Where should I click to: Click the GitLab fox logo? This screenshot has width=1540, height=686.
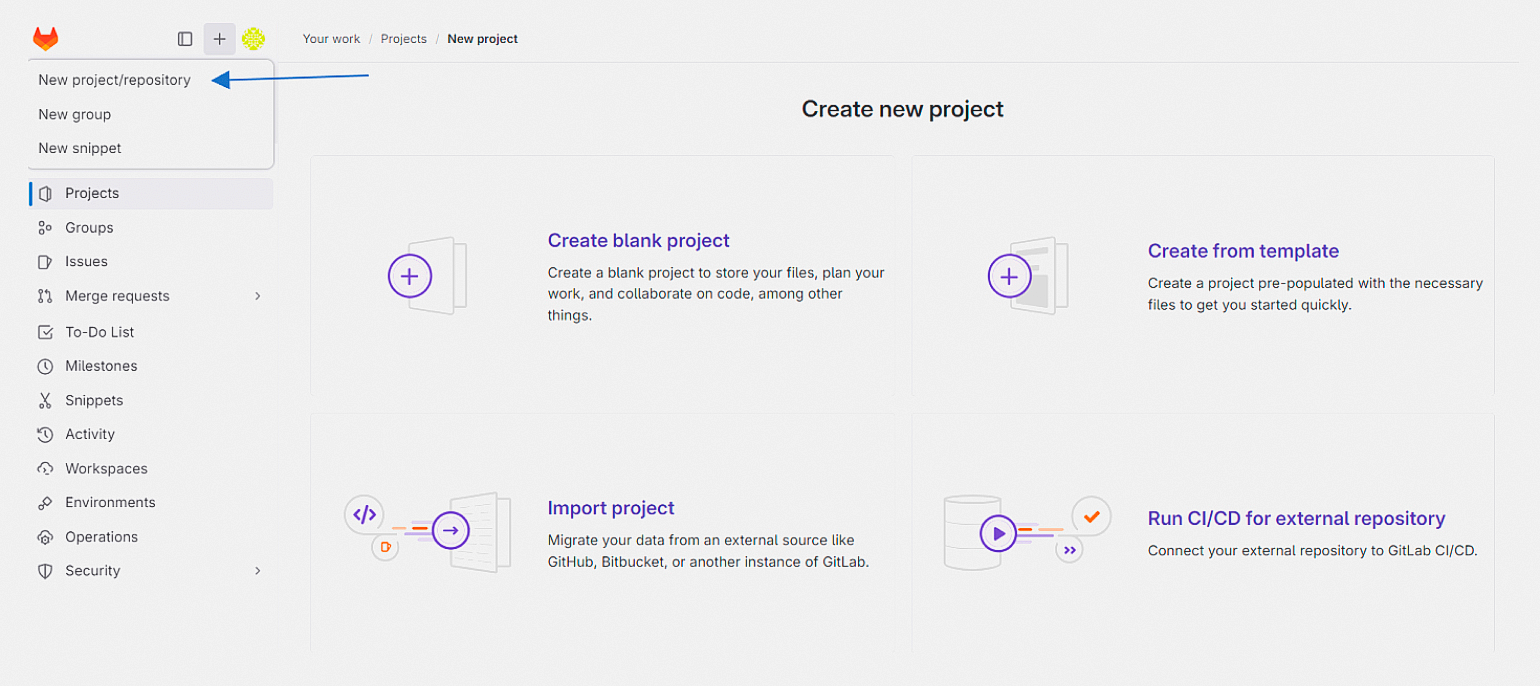(x=45, y=39)
